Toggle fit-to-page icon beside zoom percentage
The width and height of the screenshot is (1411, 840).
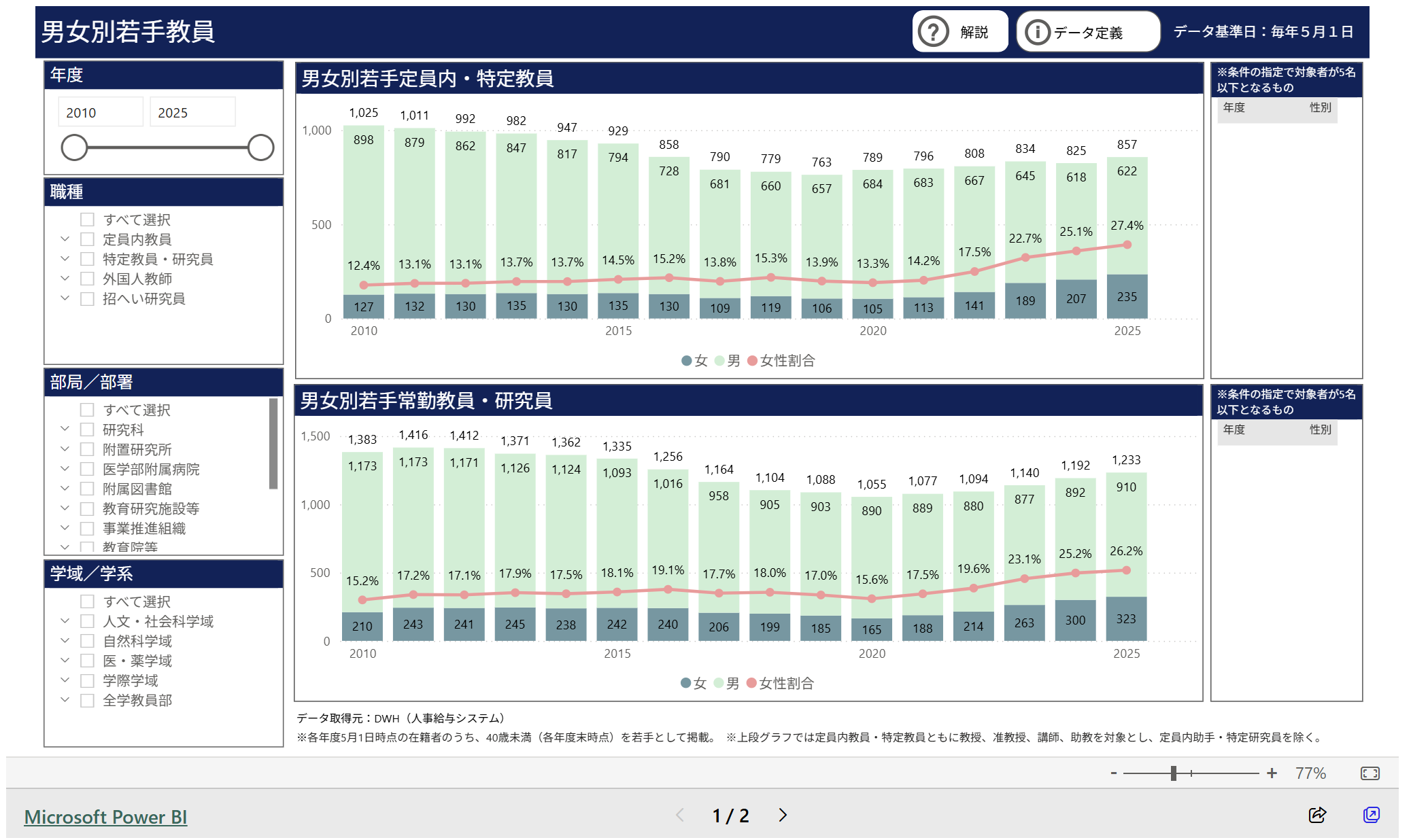(1370, 773)
